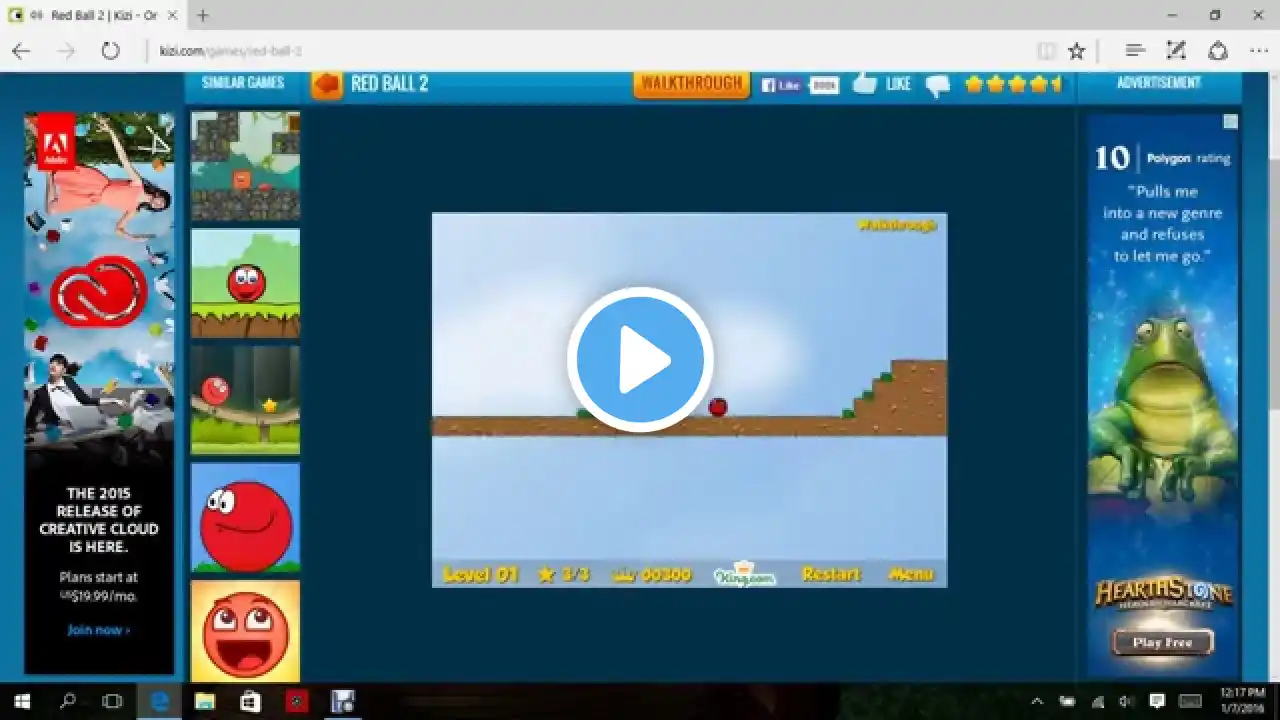
Task: Refresh the page in the browser
Action: tap(110, 51)
